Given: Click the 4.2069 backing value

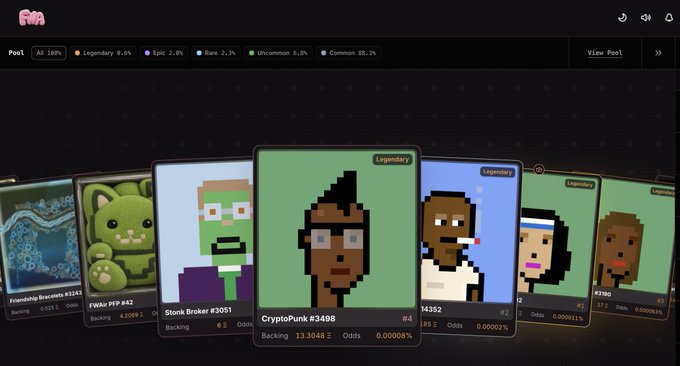Looking at the screenshot, I should [x=131, y=315].
